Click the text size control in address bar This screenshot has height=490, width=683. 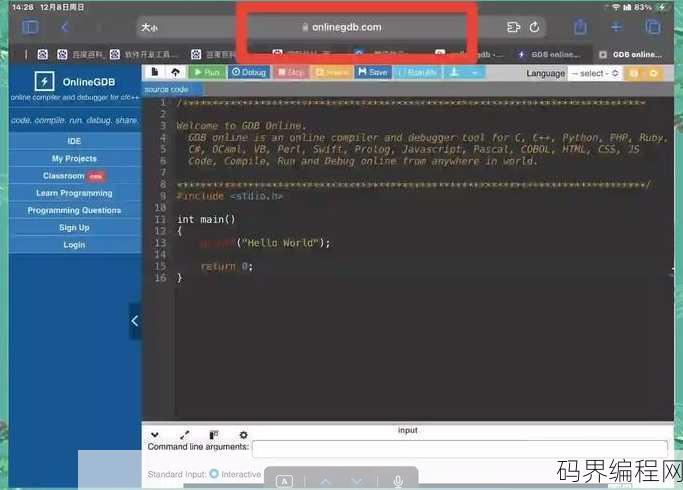149,27
